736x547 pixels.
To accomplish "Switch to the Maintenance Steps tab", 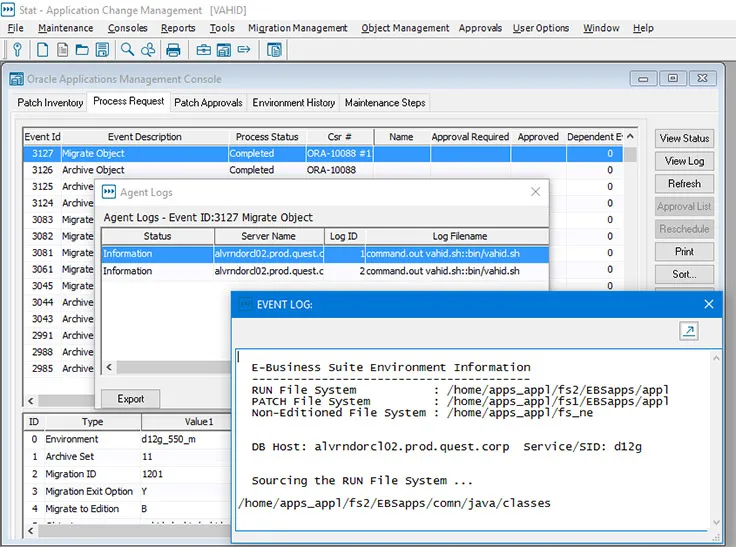I will click(x=385, y=102).
